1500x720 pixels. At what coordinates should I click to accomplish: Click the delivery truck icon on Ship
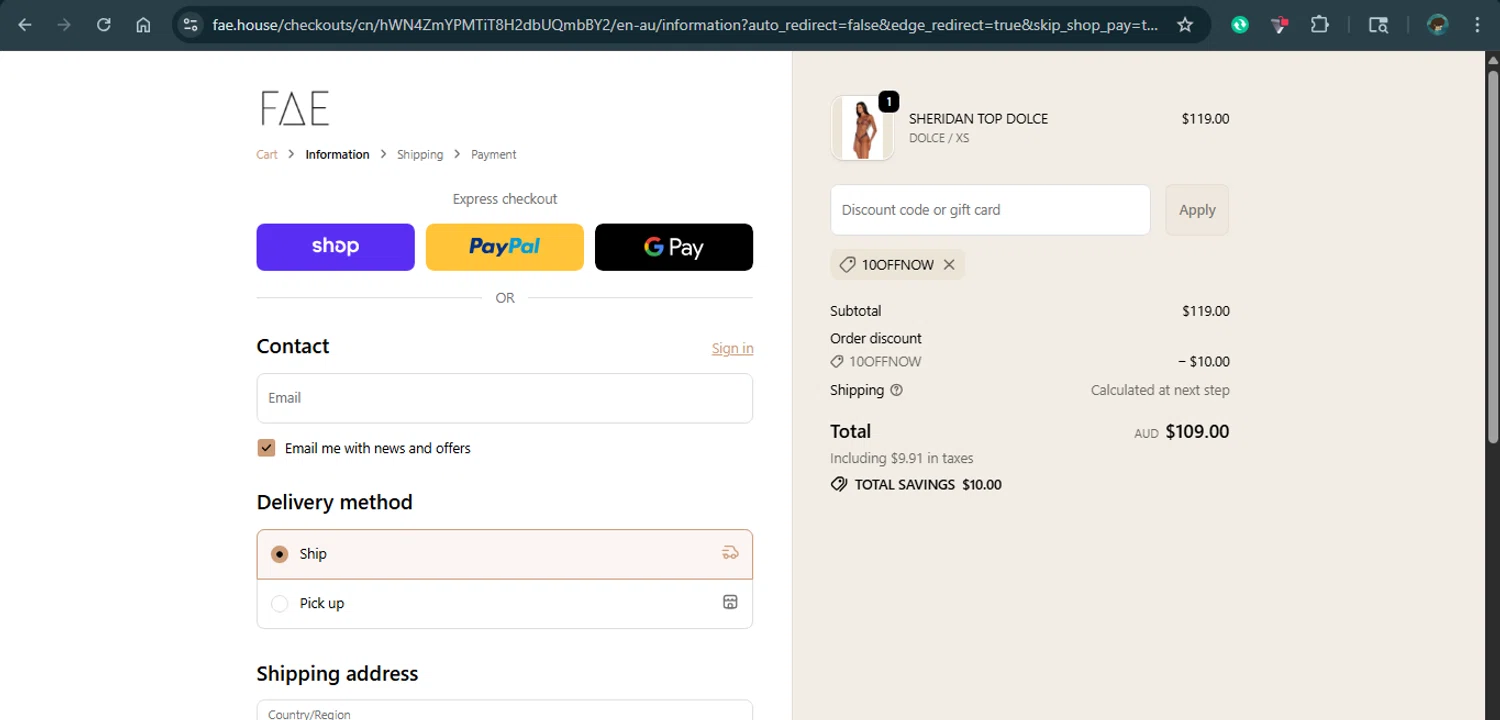730,553
